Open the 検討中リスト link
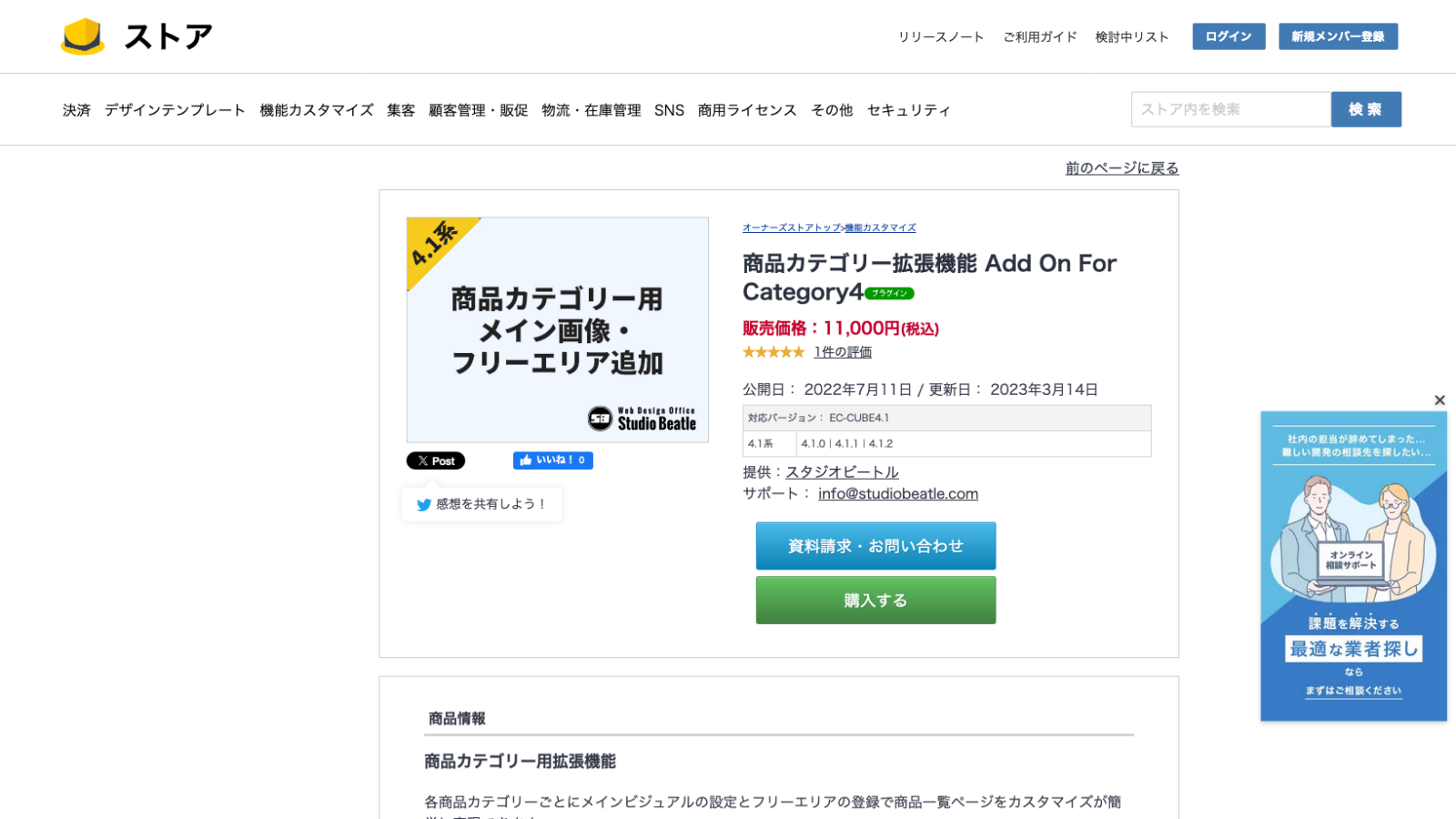 (1132, 37)
